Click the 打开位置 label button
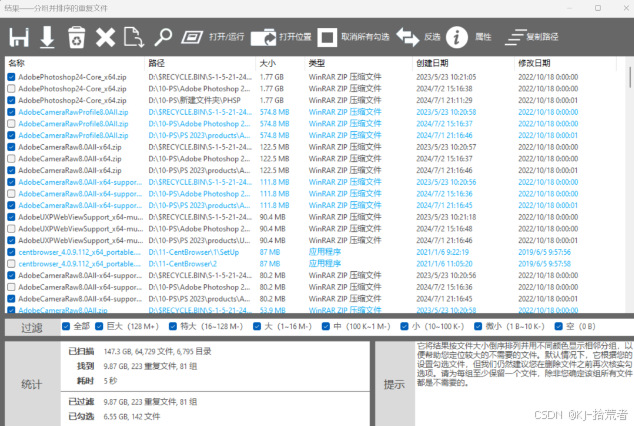Viewport: 634px width, 426px height. click(295, 37)
